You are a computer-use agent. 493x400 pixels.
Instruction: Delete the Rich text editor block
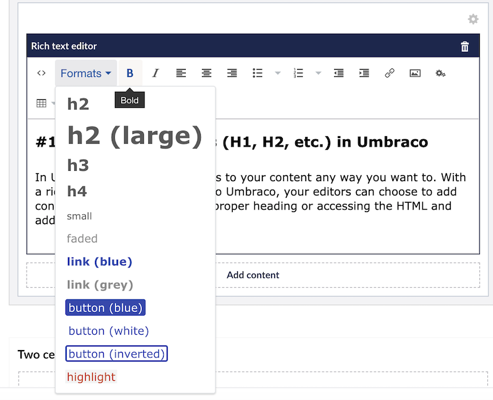pyautogui.click(x=465, y=46)
